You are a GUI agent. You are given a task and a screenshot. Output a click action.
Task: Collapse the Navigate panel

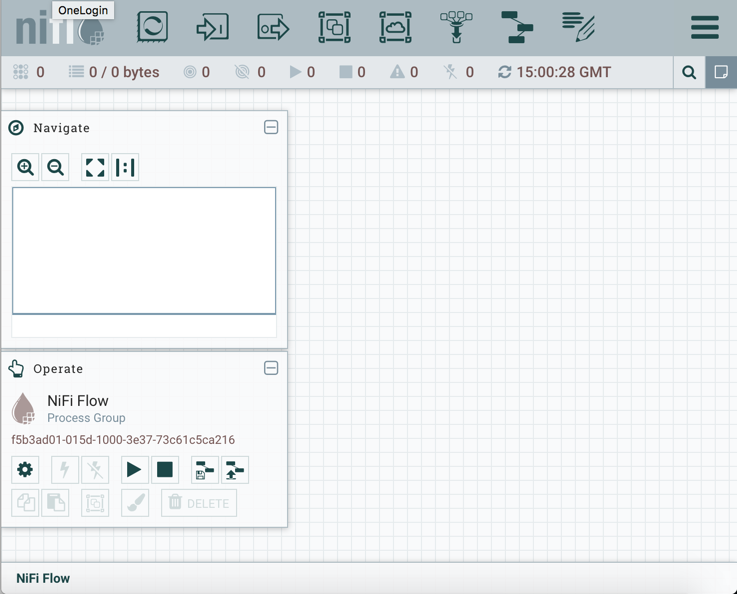[x=271, y=128]
